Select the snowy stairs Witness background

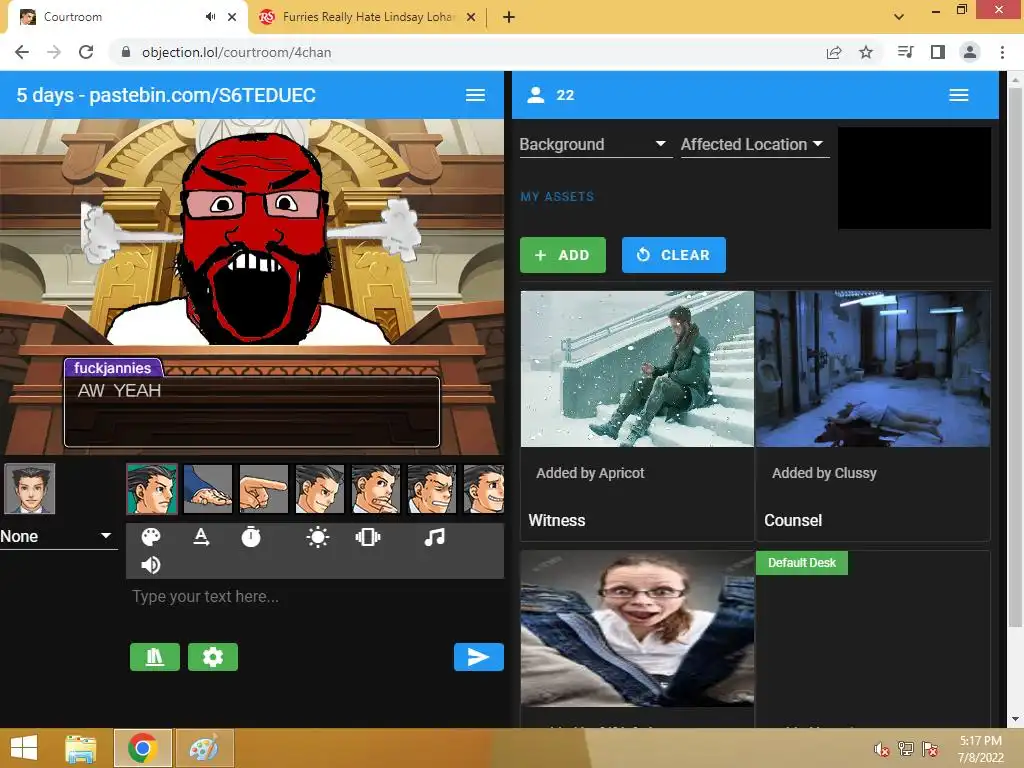pos(637,369)
